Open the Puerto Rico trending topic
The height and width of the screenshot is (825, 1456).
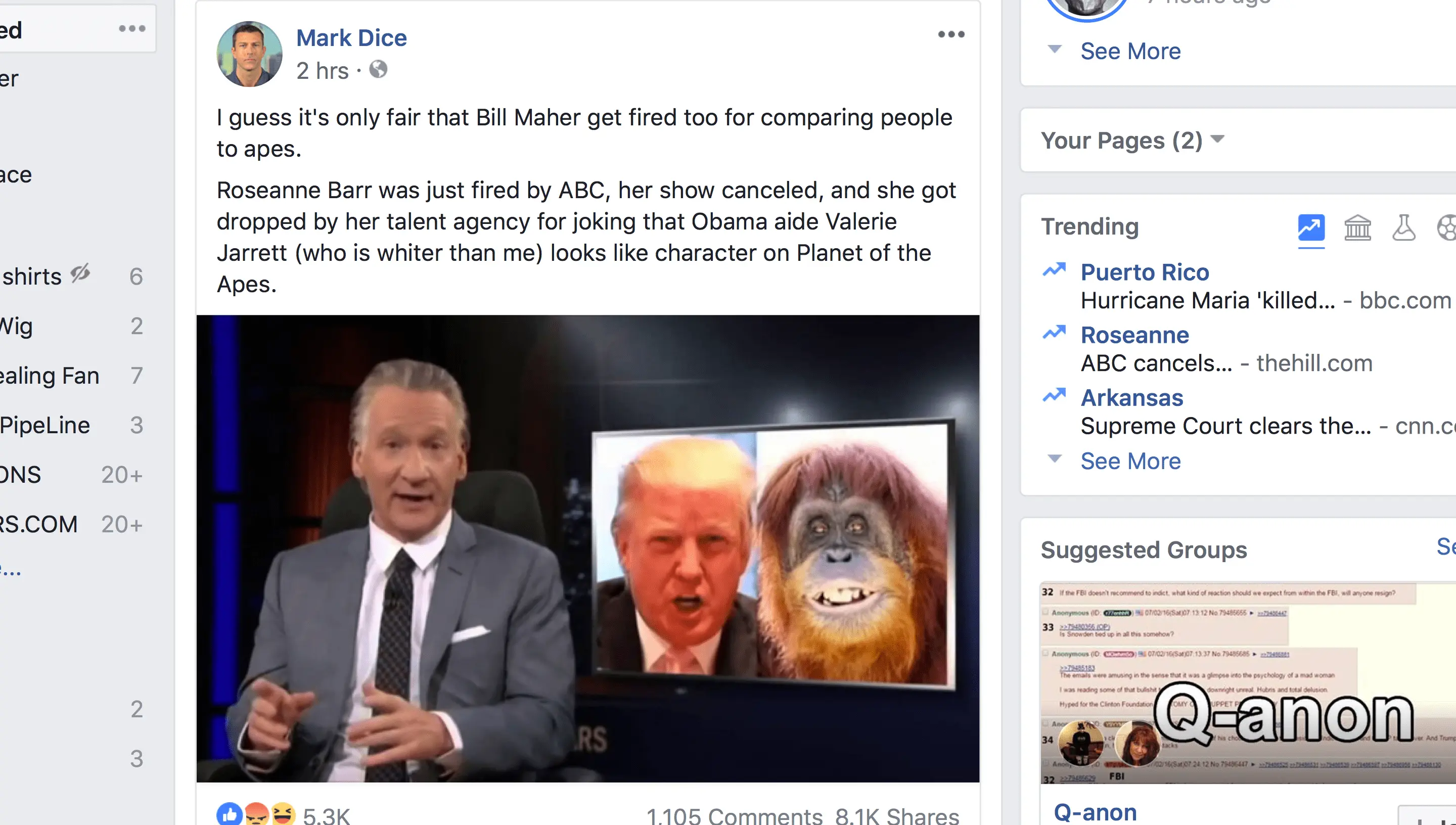1145,272
